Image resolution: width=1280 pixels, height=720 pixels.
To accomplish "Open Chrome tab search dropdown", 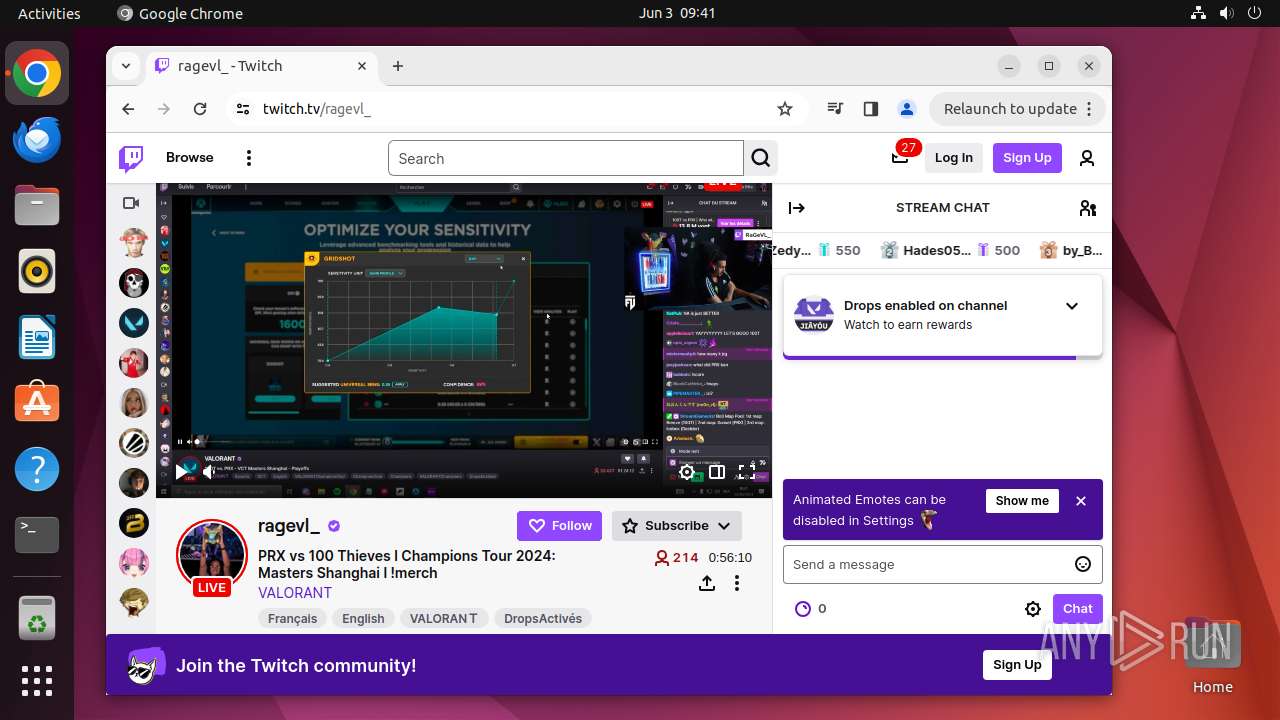I will point(126,66).
